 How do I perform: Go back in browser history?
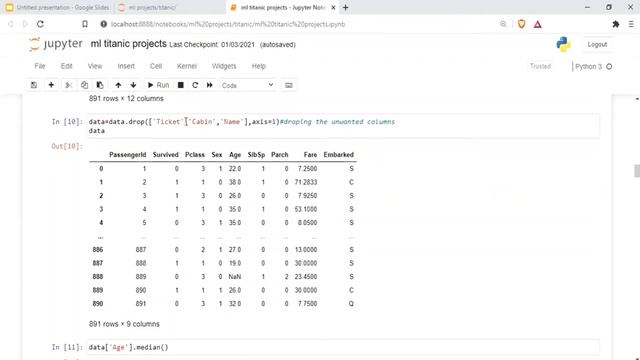(x=11, y=24)
